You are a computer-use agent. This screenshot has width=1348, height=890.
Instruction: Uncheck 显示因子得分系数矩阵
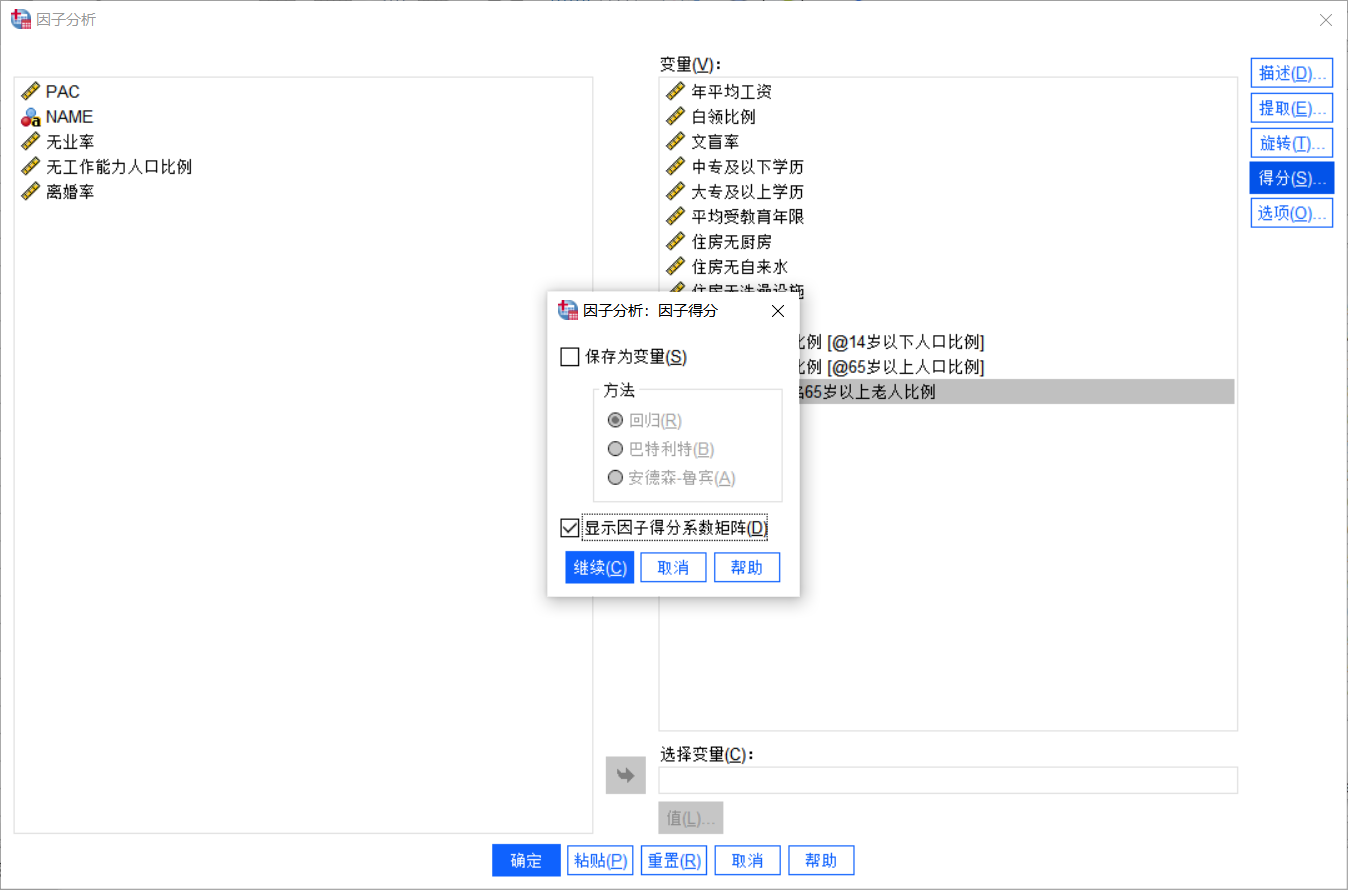(570, 527)
